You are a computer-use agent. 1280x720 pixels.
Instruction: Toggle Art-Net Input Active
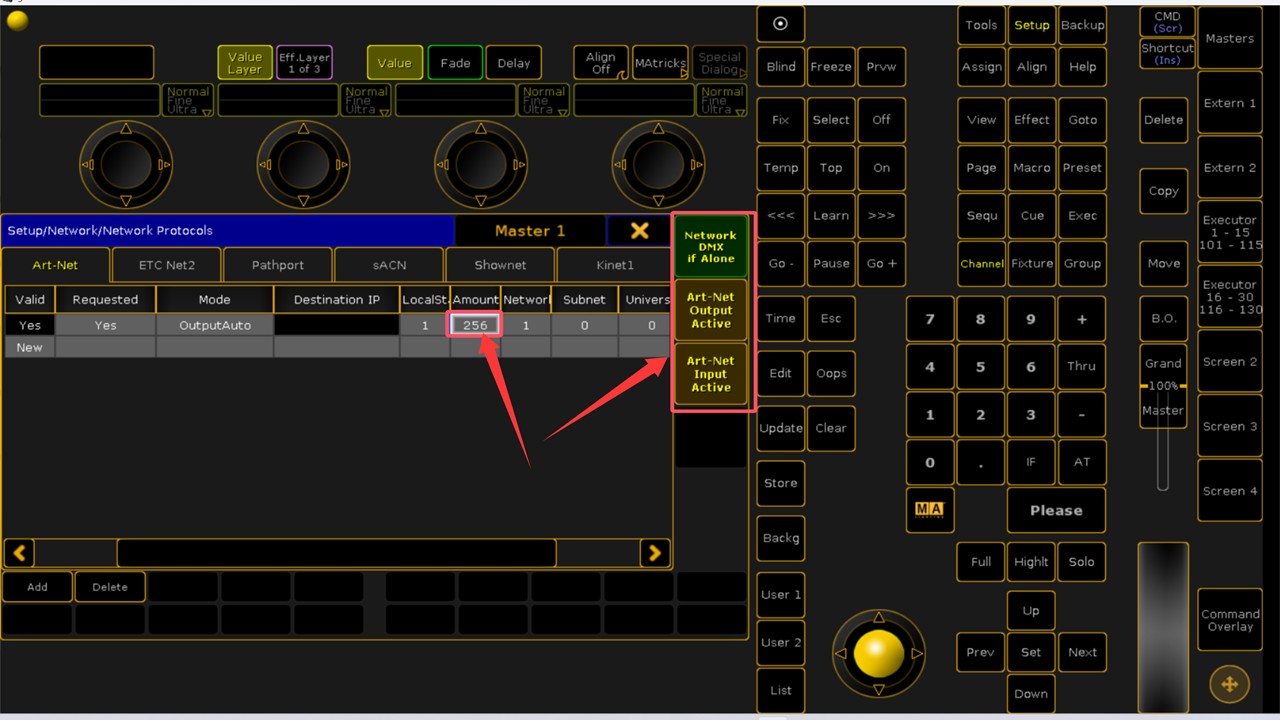[x=711, y=374]
